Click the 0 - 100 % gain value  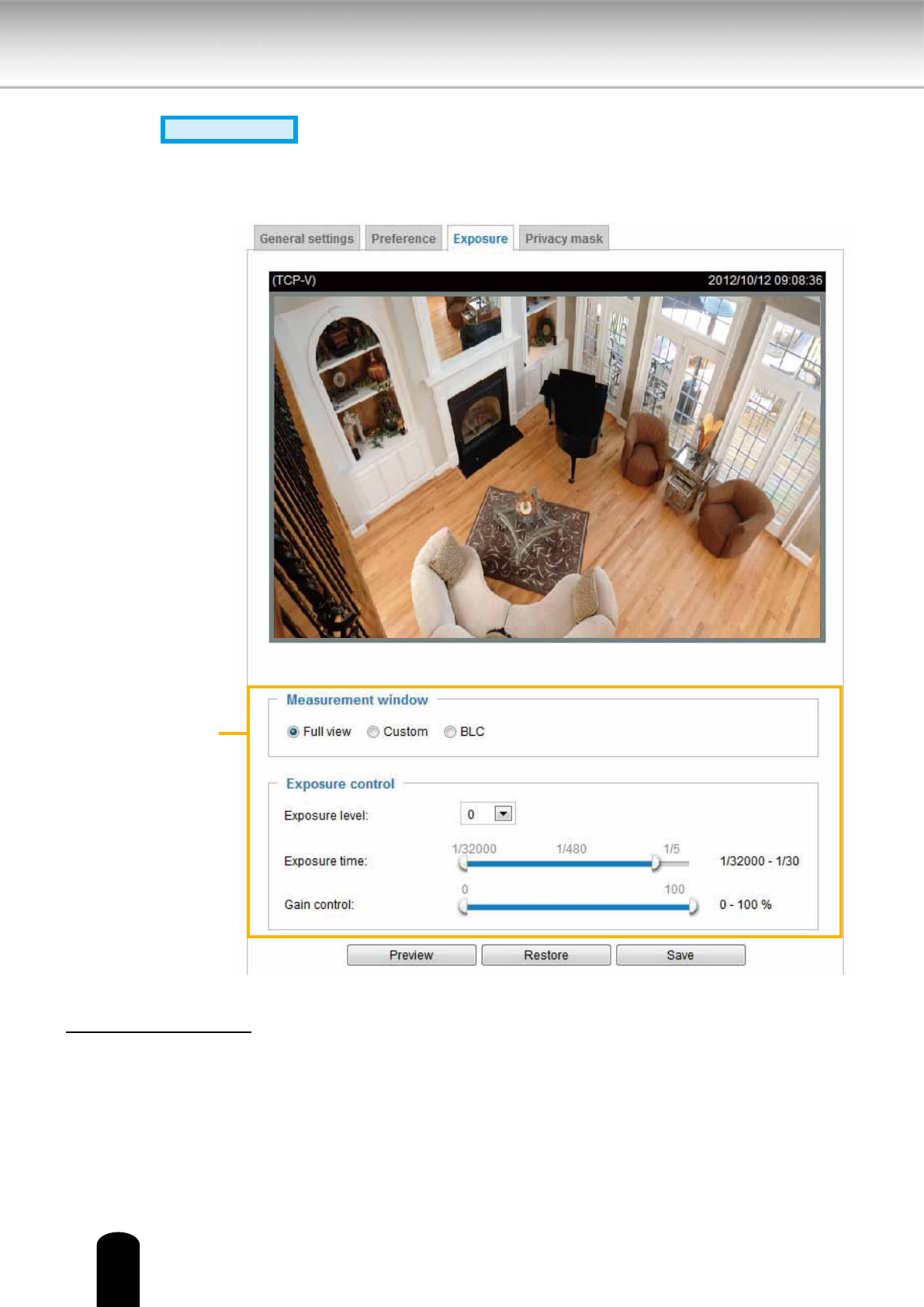pos(746,904)
